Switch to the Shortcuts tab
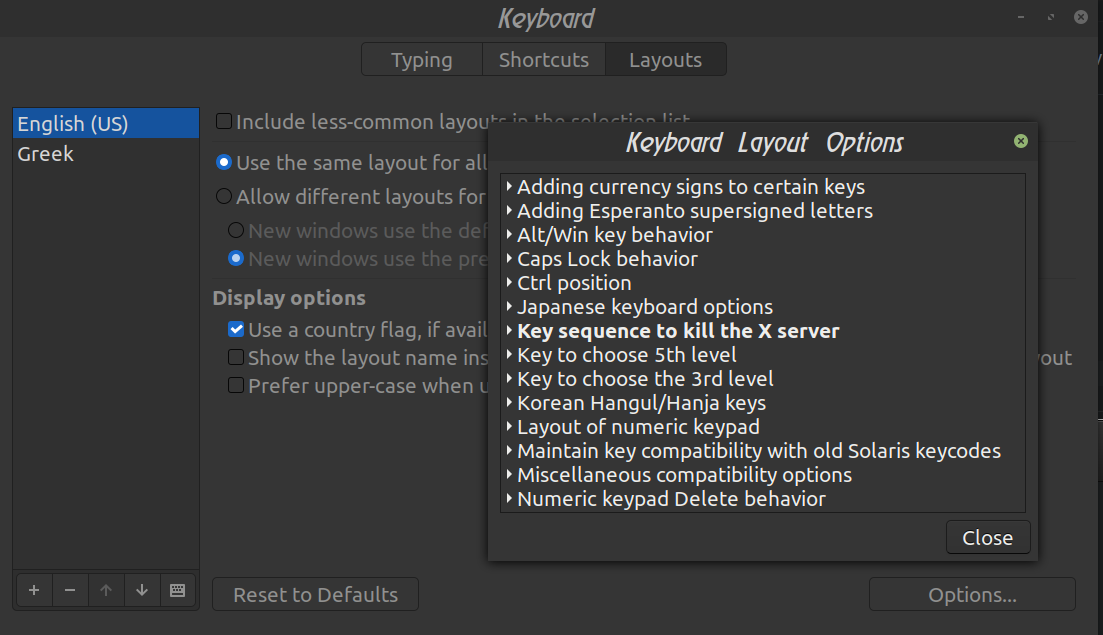 click(x=544, y=60)
